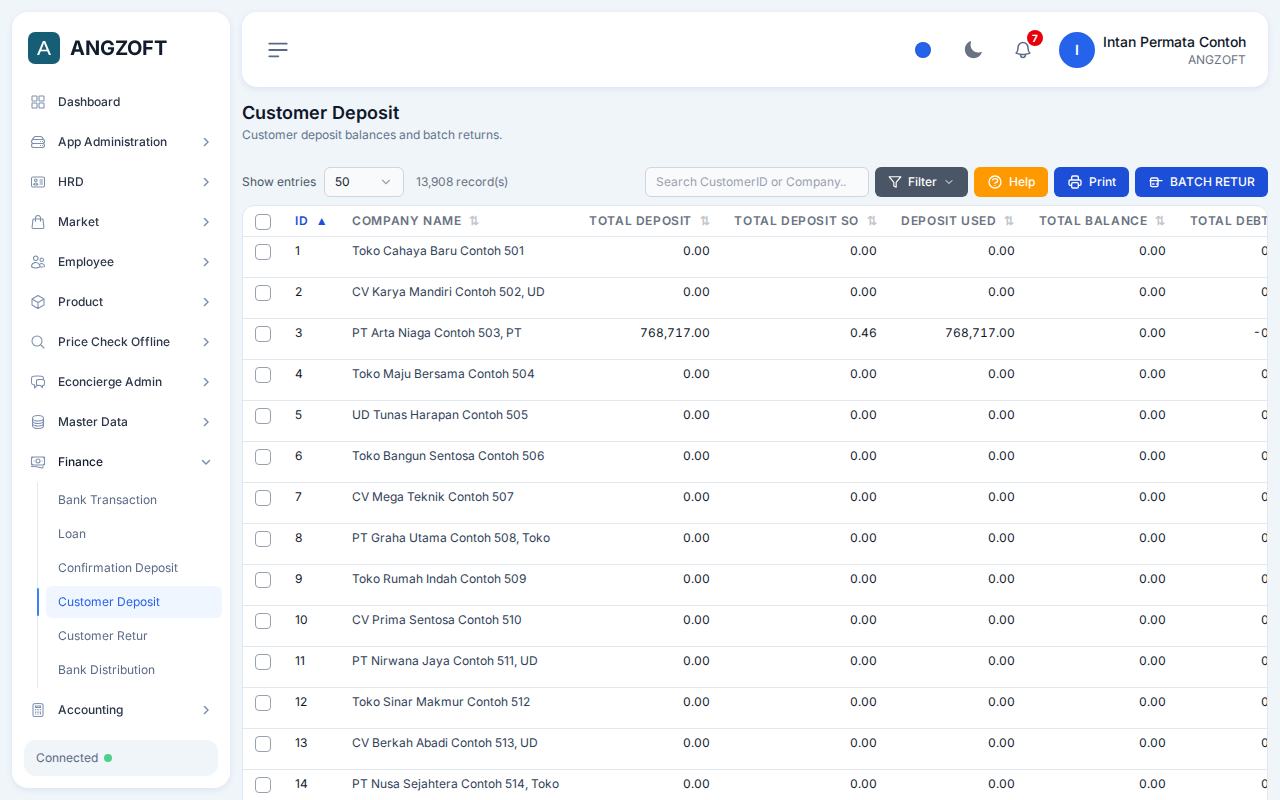1280x800 pixels.
Task: Click the Dashboard grid icon
Action: tap(38, 102)
